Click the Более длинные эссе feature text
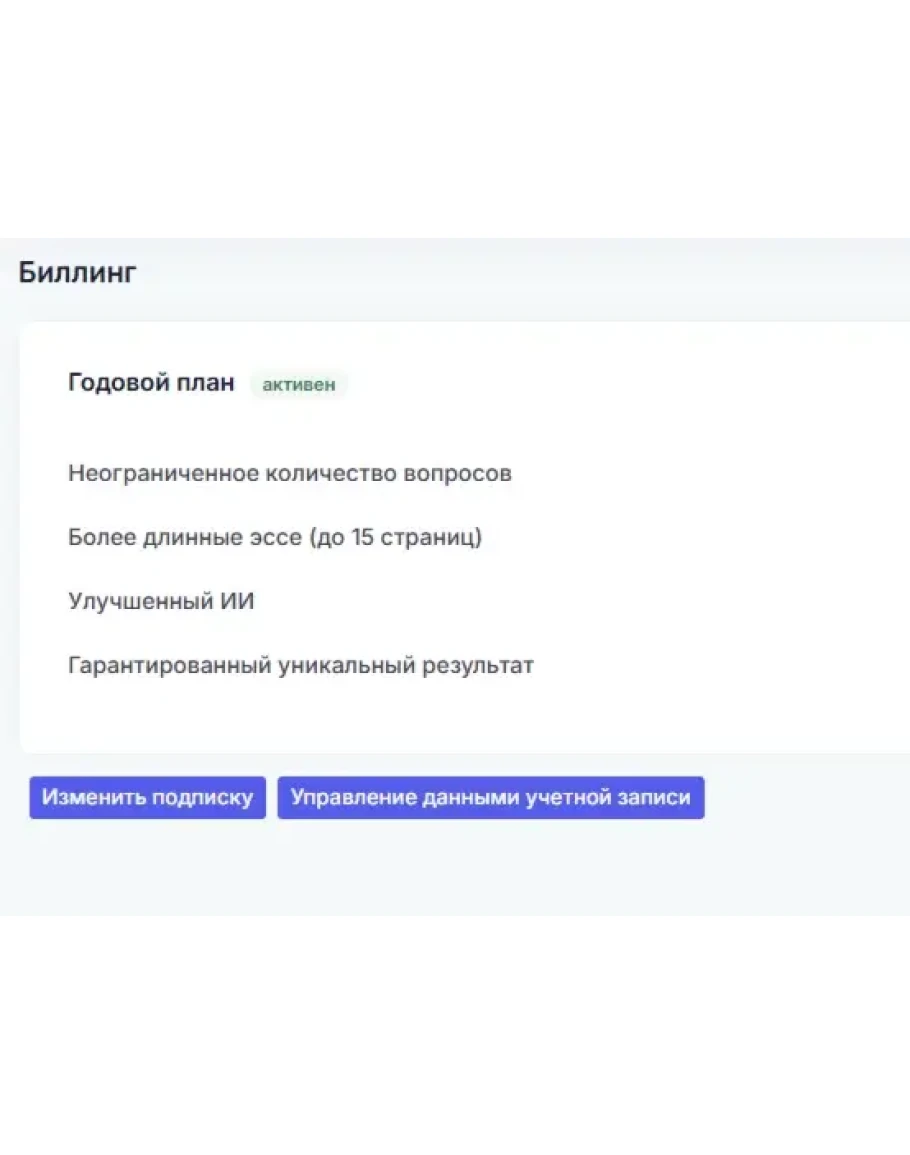Viewport: 910px width, 1155px height. [275, 537]
